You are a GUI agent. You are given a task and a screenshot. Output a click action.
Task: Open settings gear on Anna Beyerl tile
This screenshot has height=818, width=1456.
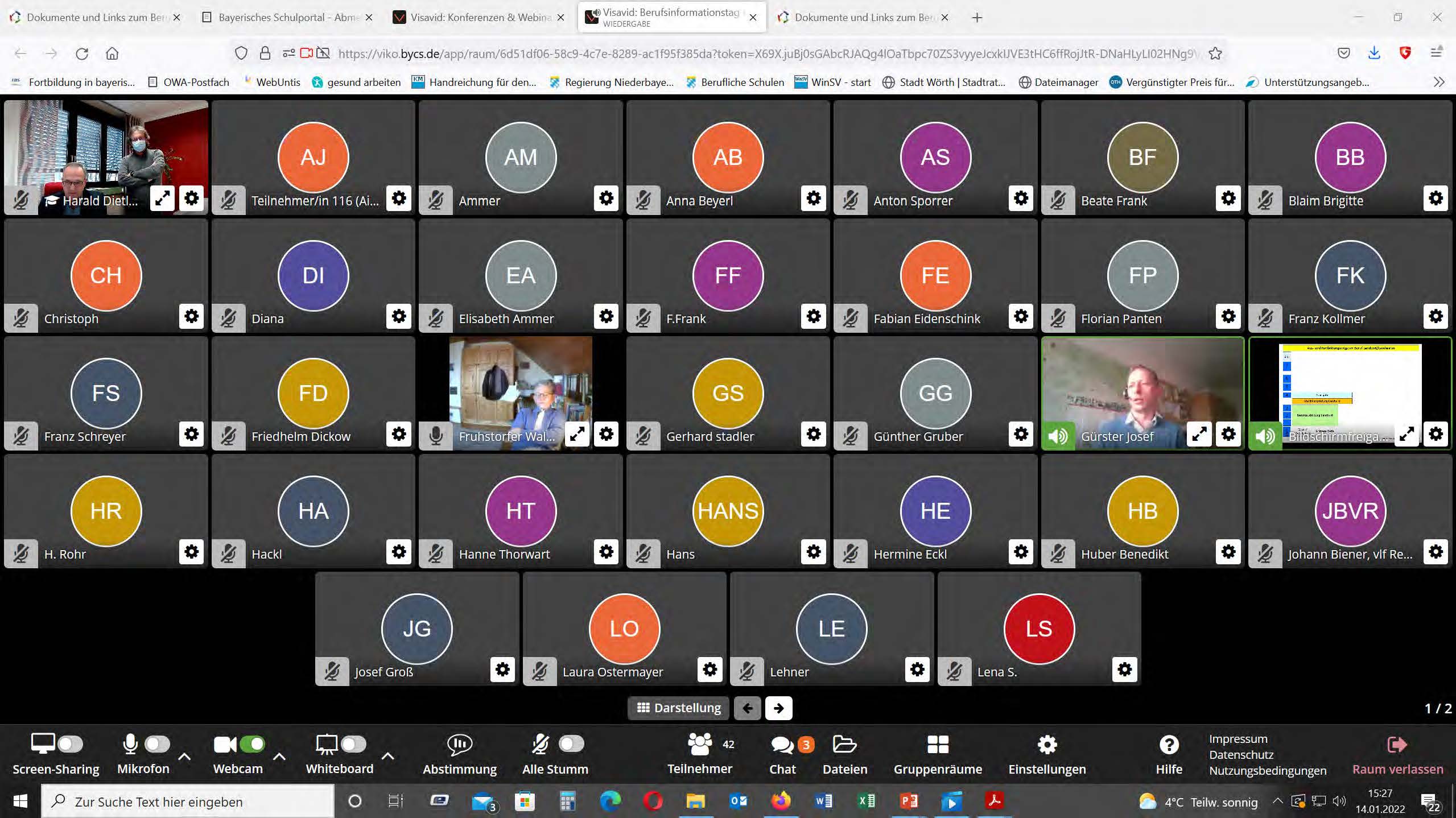point(814,198)
